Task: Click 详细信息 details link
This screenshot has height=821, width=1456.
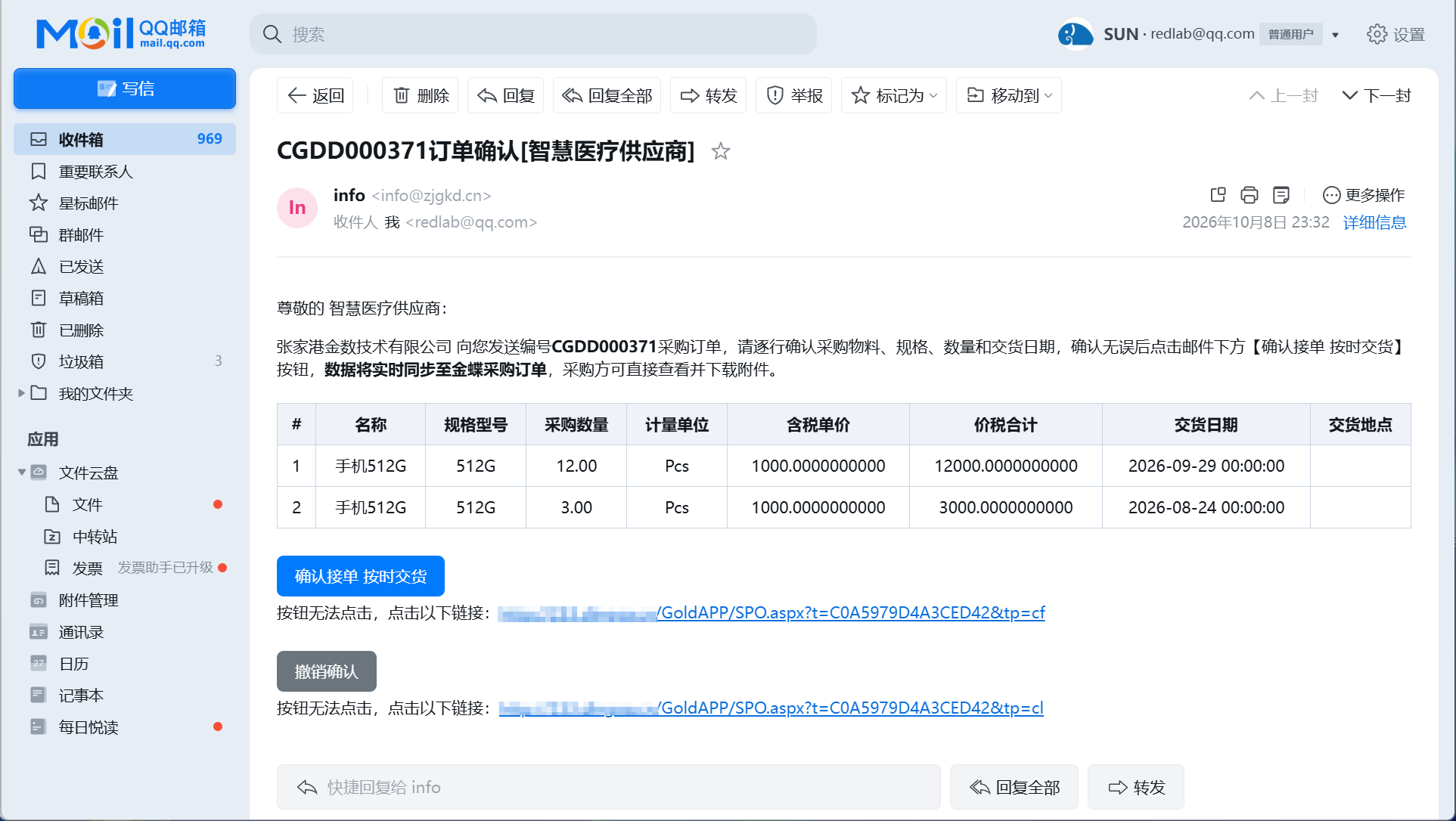Action: click(x=1375, y=222)
